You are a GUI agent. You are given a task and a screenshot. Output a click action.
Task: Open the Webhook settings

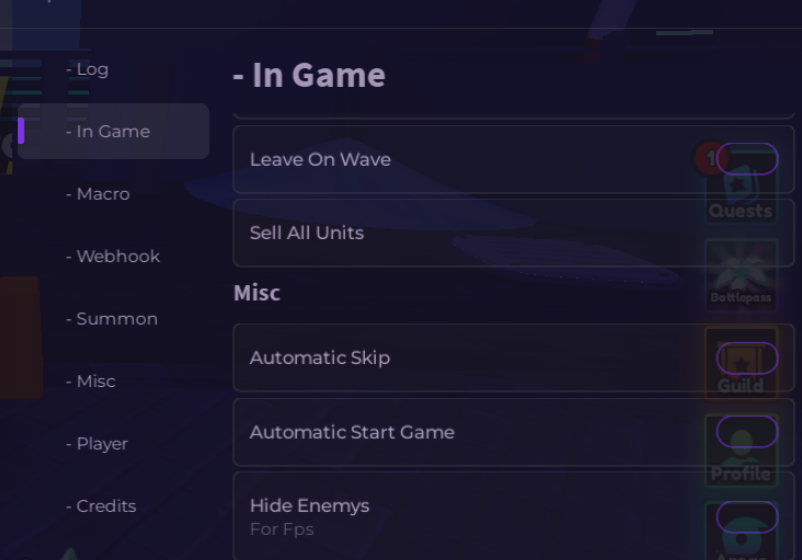pyautogui.click(x=113, y=256)
